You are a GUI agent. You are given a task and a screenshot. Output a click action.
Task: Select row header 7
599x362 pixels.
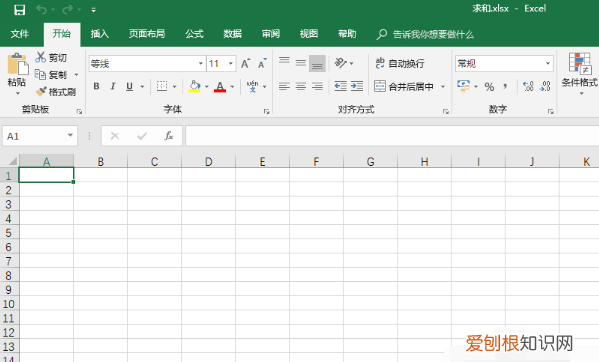[8, 261]
